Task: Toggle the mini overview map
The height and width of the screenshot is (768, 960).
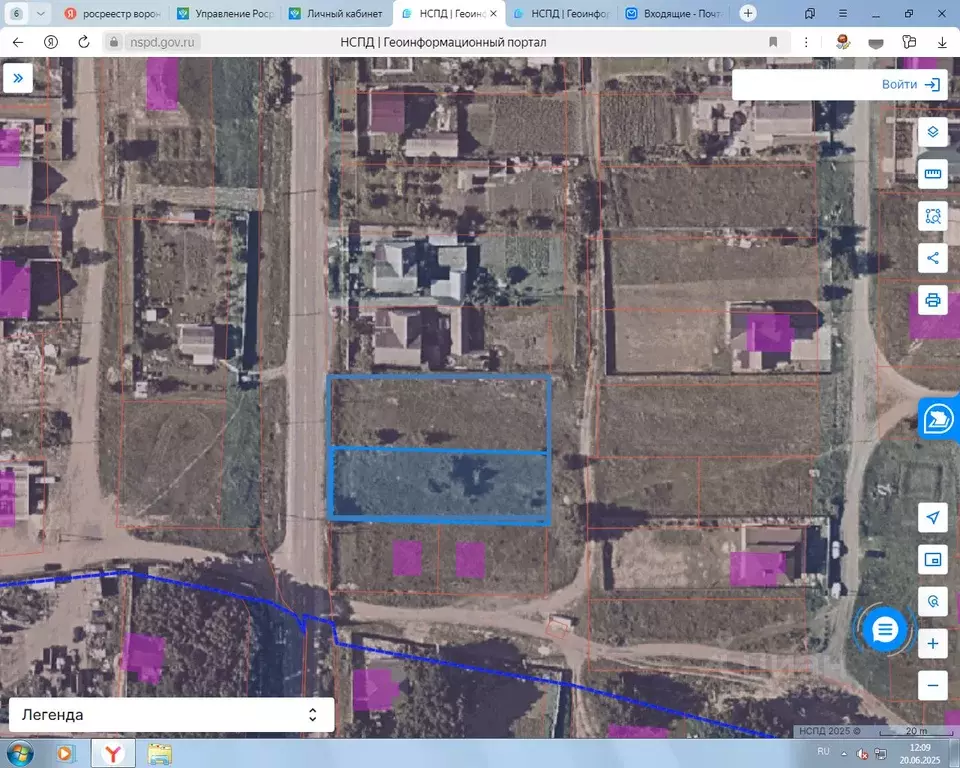Action: [932, 559]
